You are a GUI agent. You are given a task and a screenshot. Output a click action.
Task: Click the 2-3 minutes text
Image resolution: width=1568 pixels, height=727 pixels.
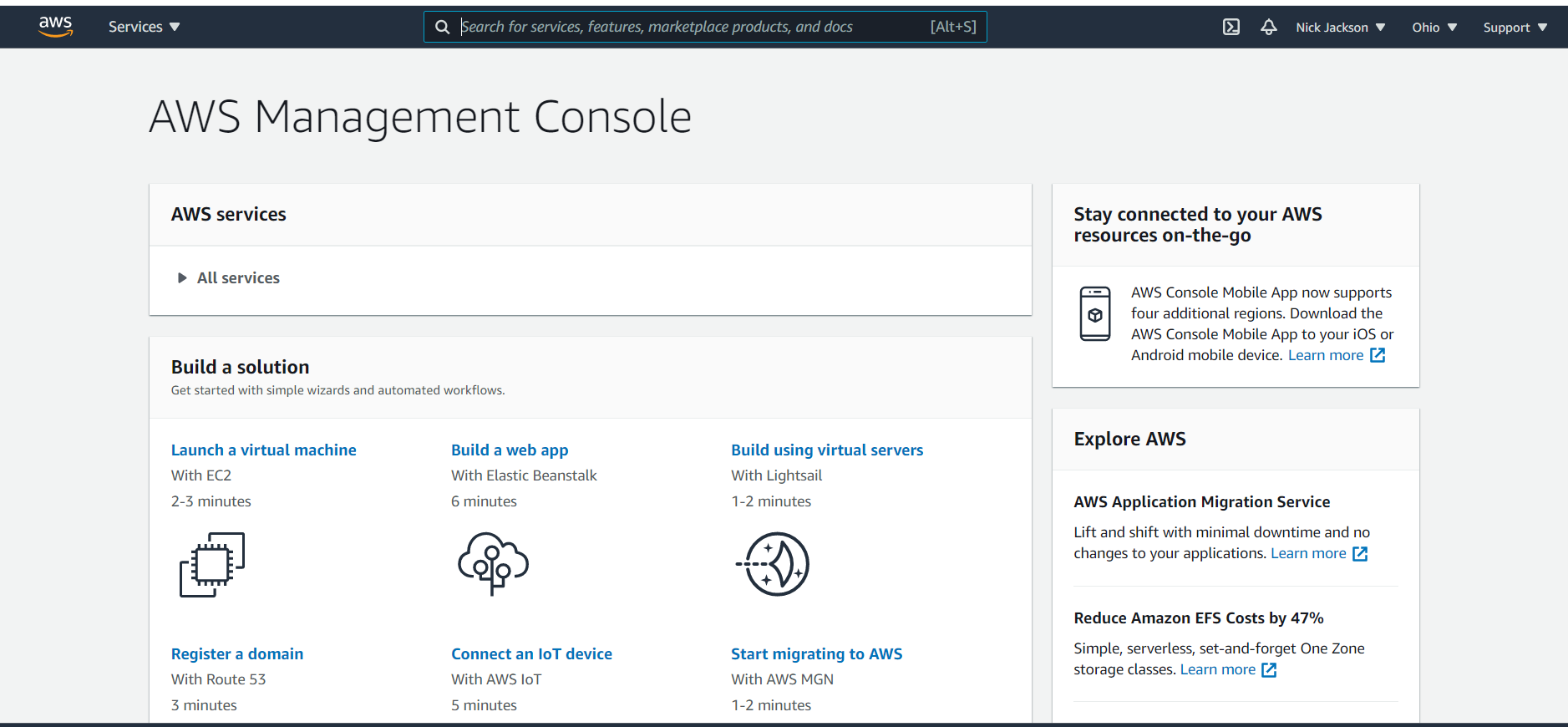tap(211, 501)
